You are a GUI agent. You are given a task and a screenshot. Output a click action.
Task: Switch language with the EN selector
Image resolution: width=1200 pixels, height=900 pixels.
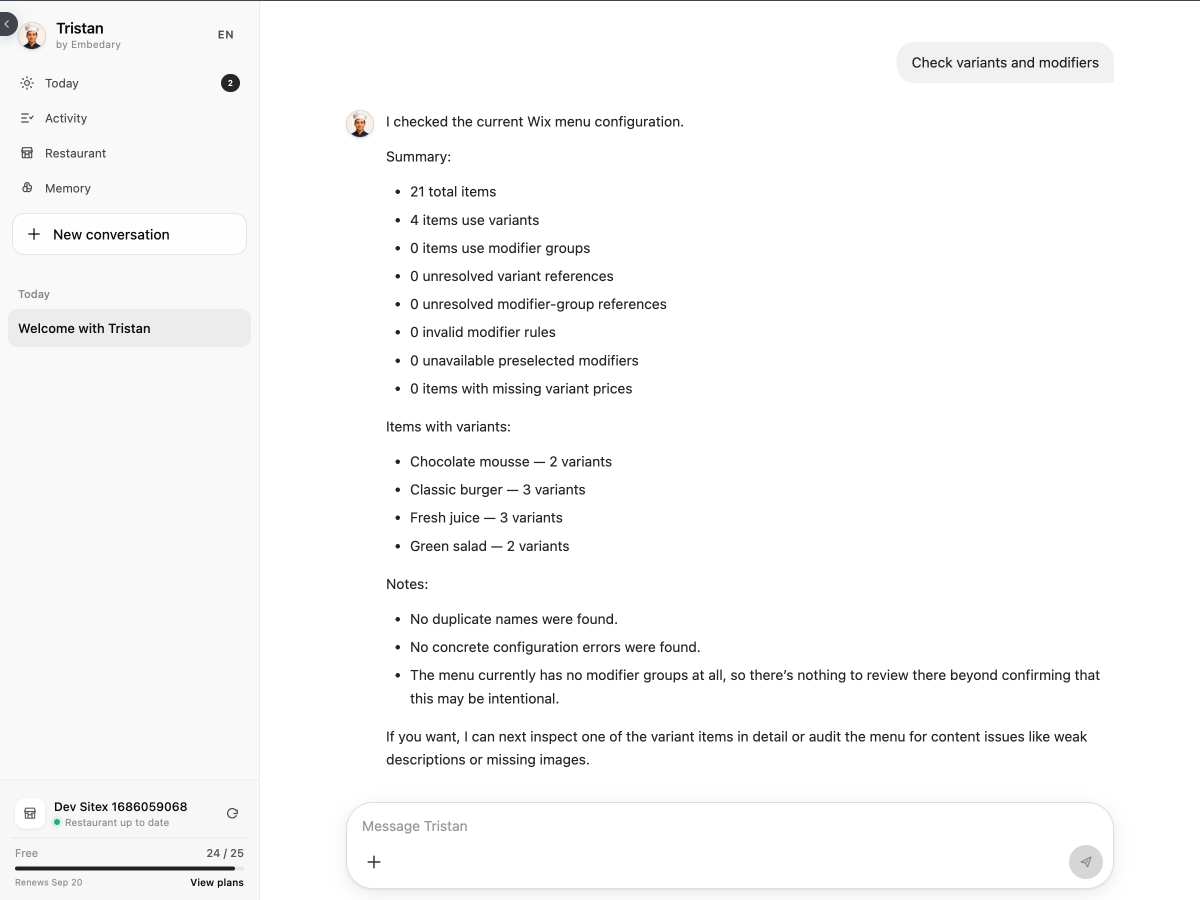[226, 35]
